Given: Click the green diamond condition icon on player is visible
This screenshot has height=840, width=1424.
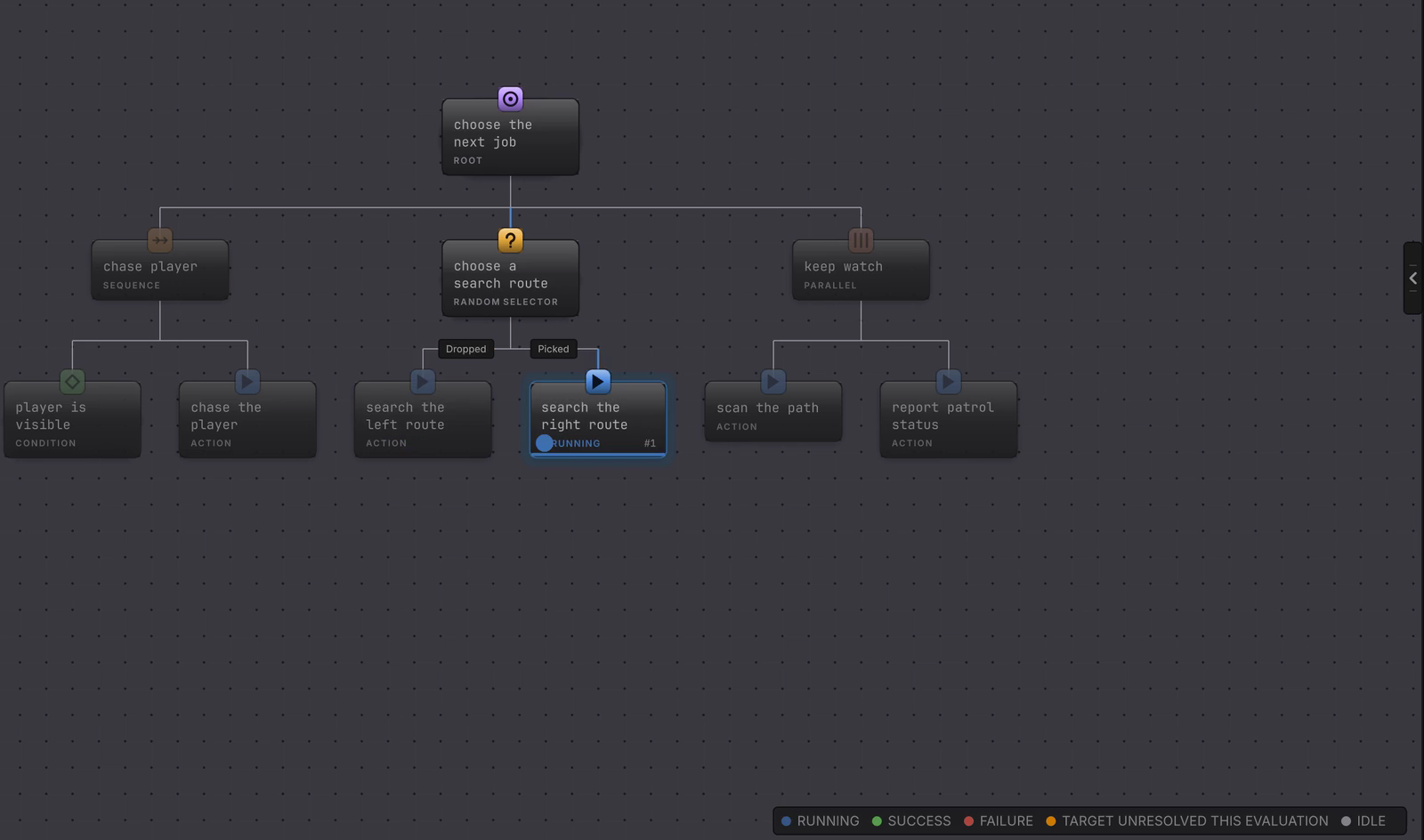Looking at the screenshot, I should point(72,382).
